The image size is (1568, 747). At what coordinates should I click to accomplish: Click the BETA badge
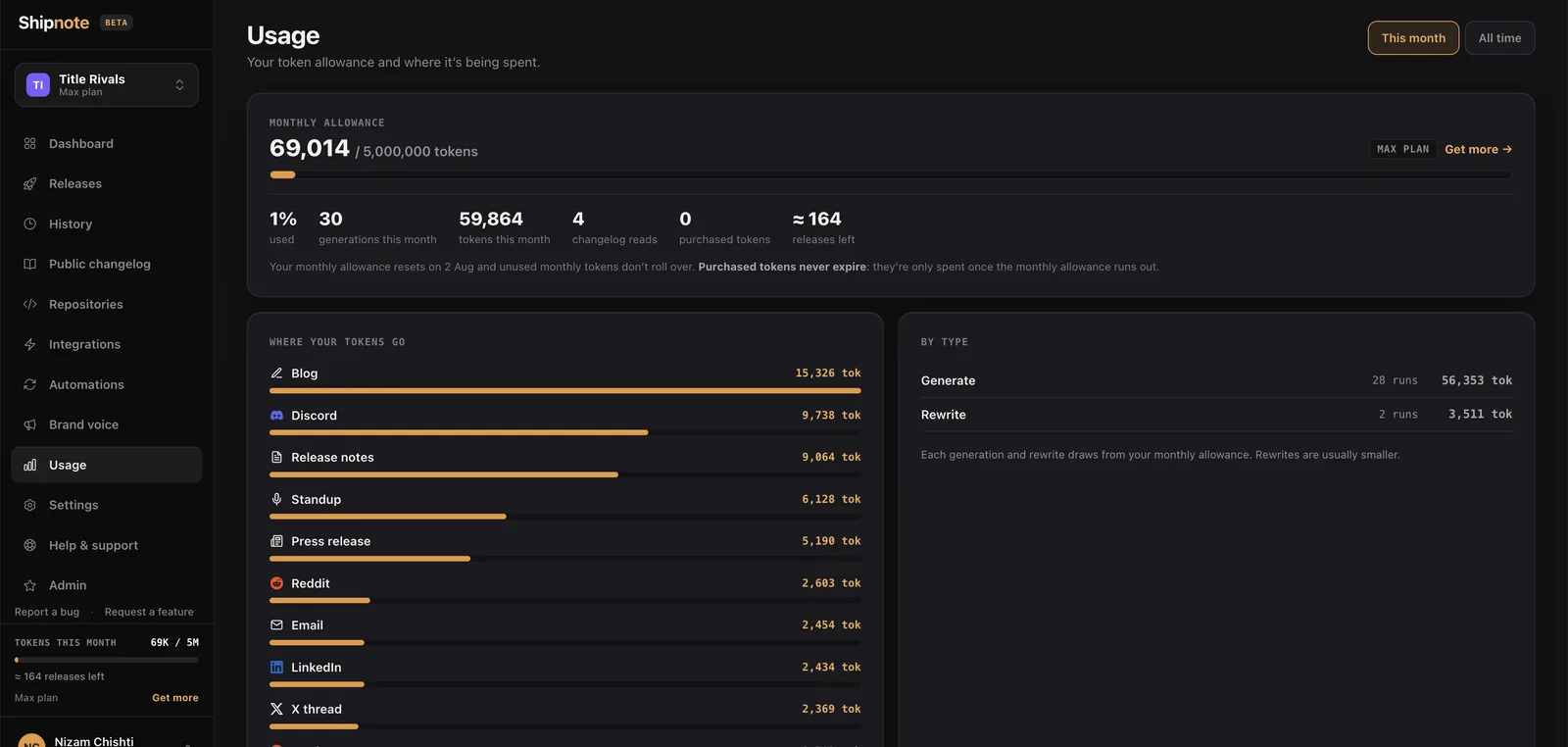(x=117, y=23)
